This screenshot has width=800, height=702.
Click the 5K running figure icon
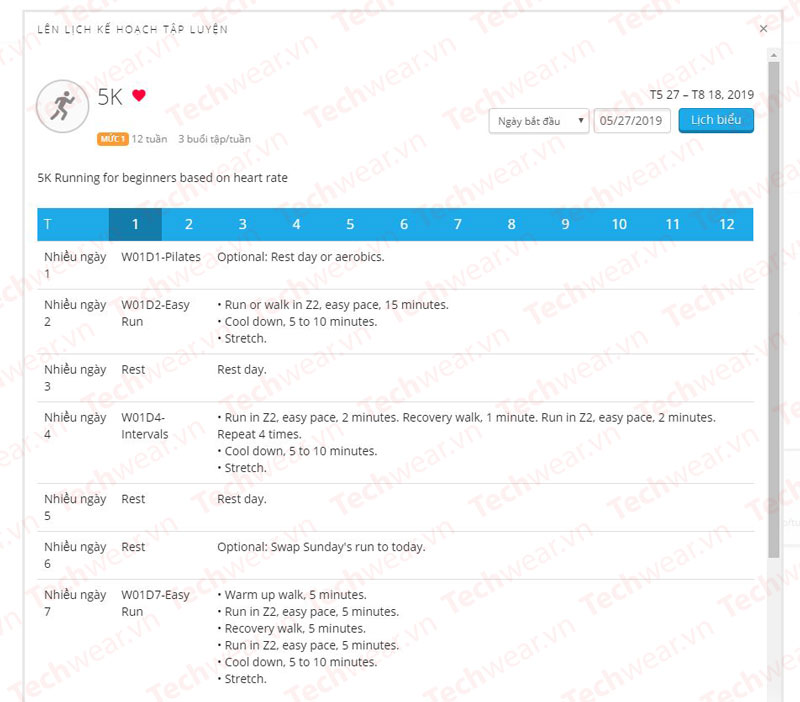point(62,106)
